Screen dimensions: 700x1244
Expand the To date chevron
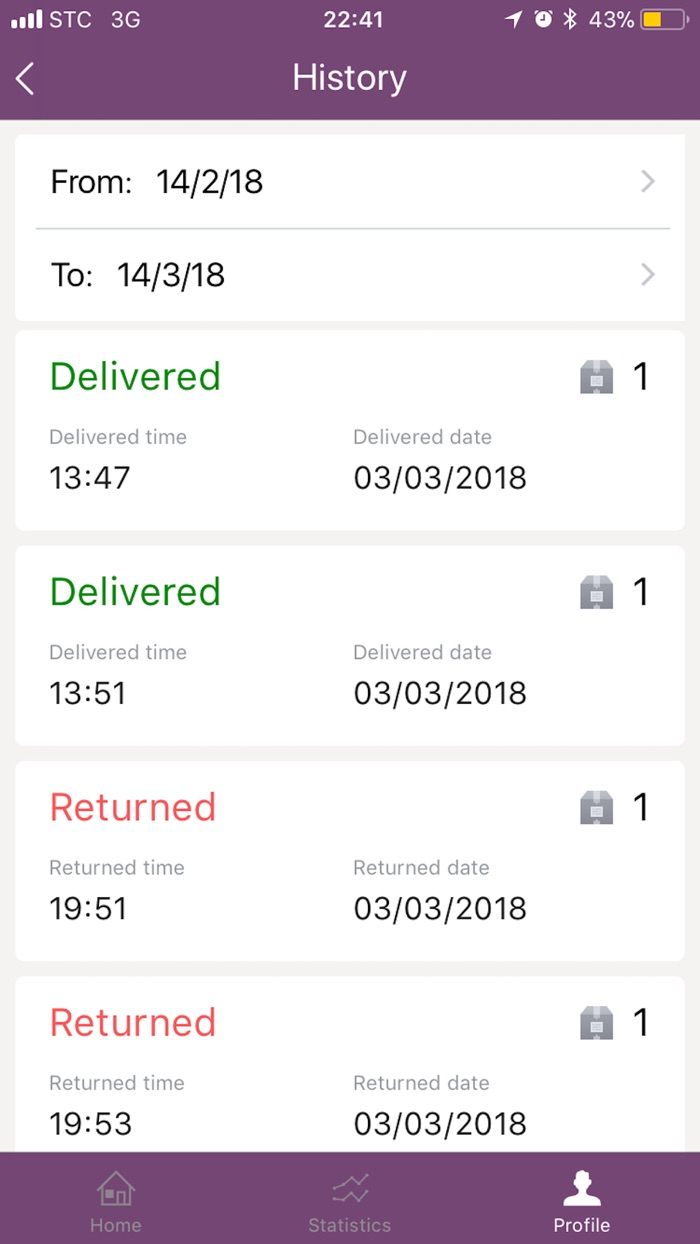[x=648, y=274]
